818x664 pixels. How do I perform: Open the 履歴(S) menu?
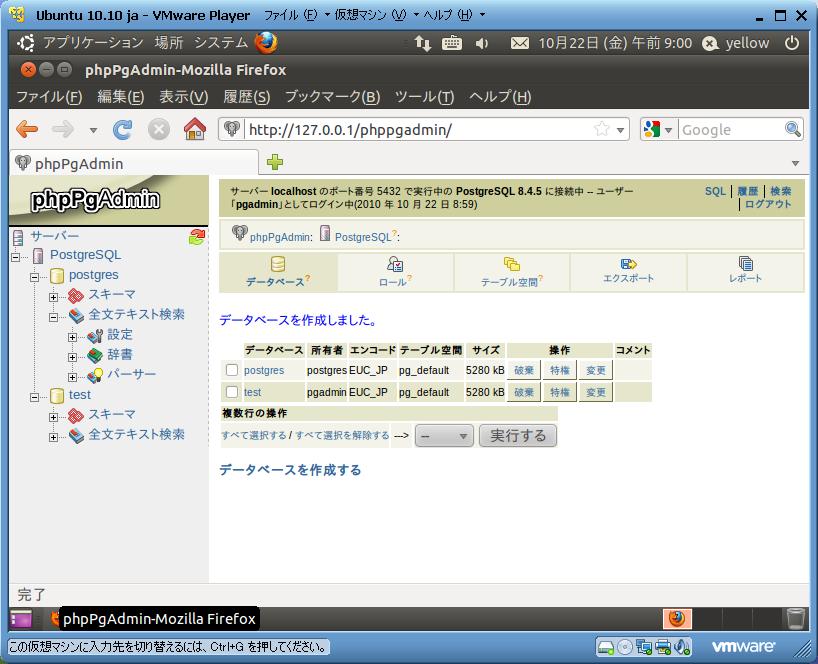click(247, 97)
